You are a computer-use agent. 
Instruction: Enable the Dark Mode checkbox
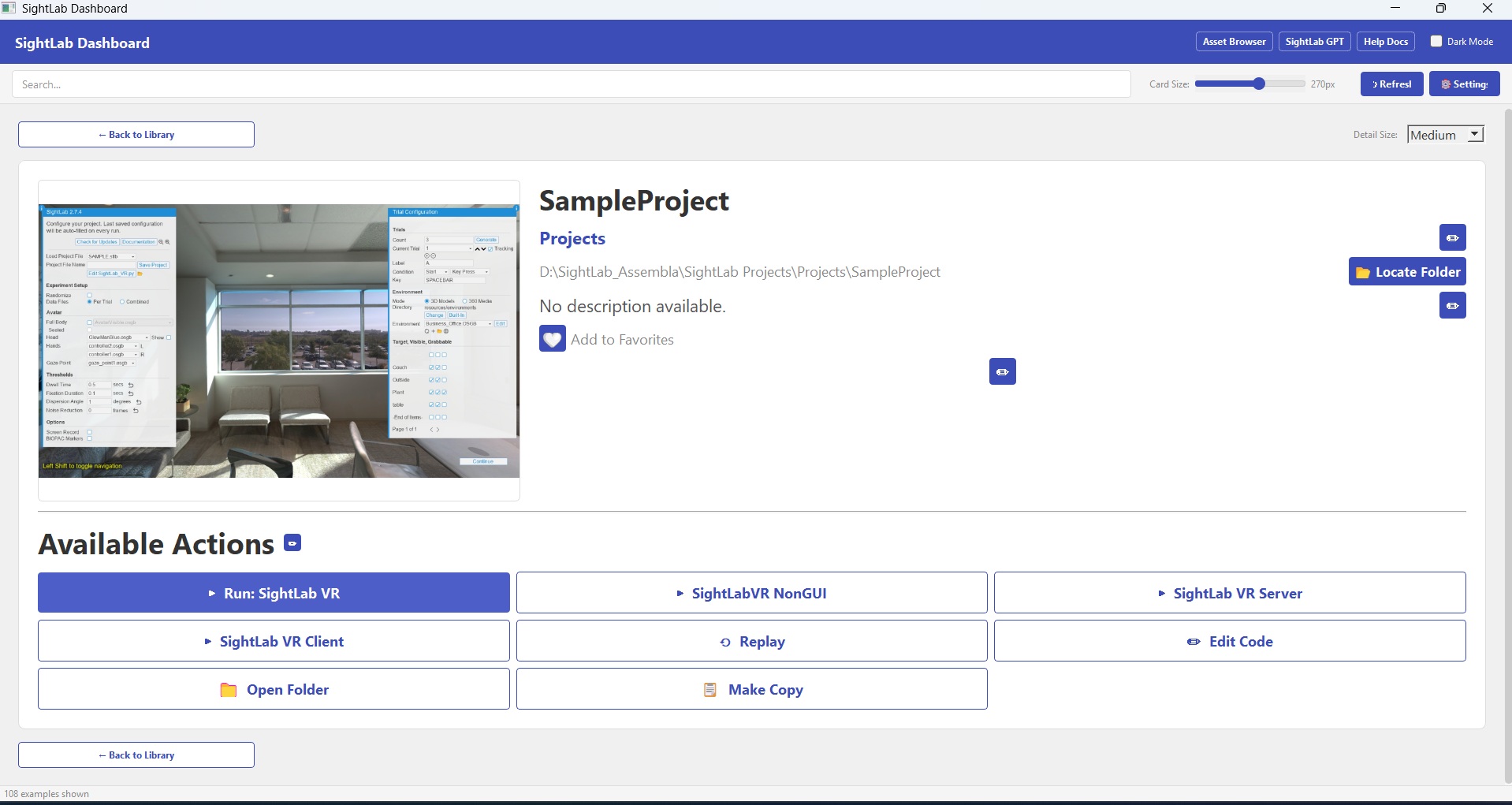[1436, 42]
